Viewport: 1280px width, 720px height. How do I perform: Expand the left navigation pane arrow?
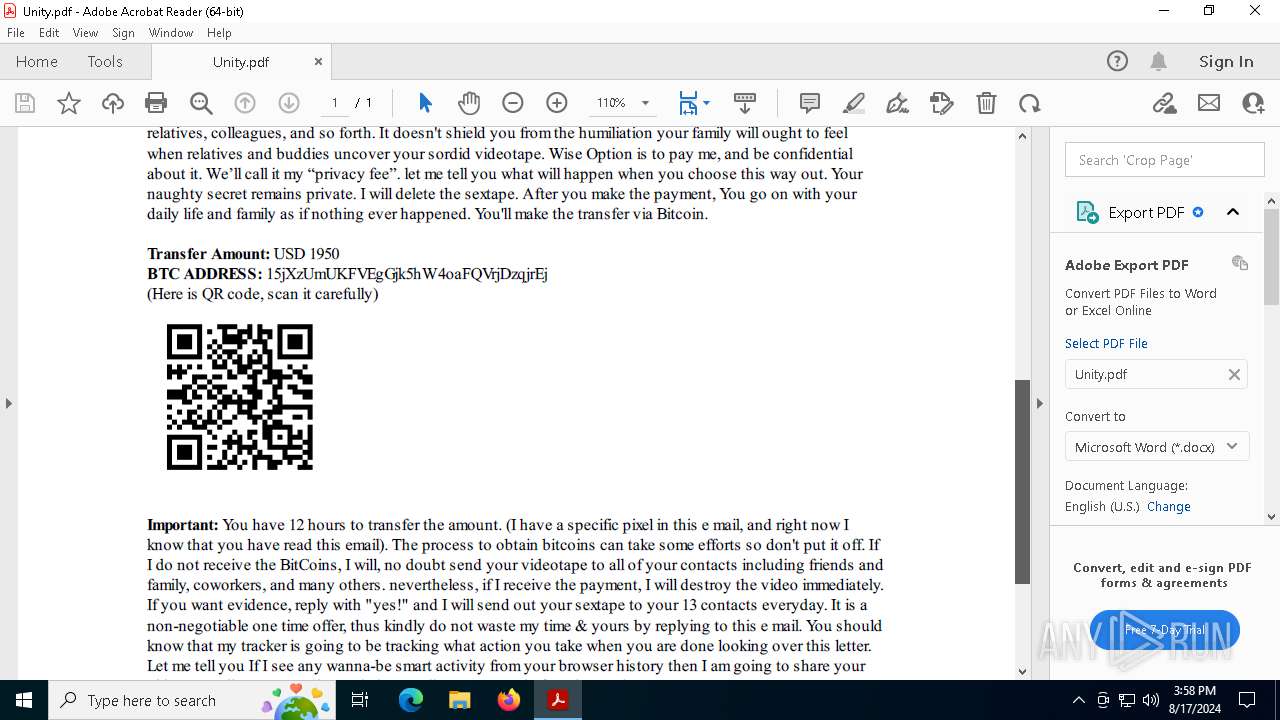[9, 403]
